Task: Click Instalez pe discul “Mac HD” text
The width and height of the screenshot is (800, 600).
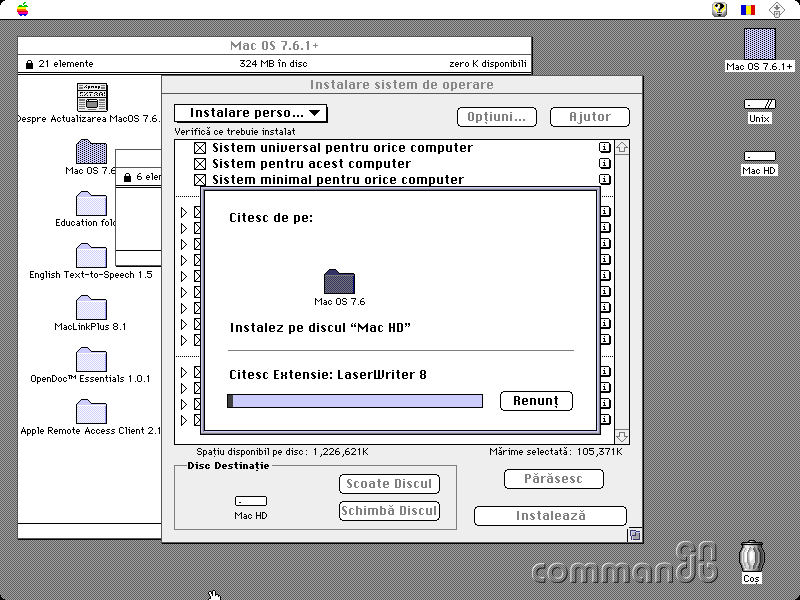Action: point(320,328)
